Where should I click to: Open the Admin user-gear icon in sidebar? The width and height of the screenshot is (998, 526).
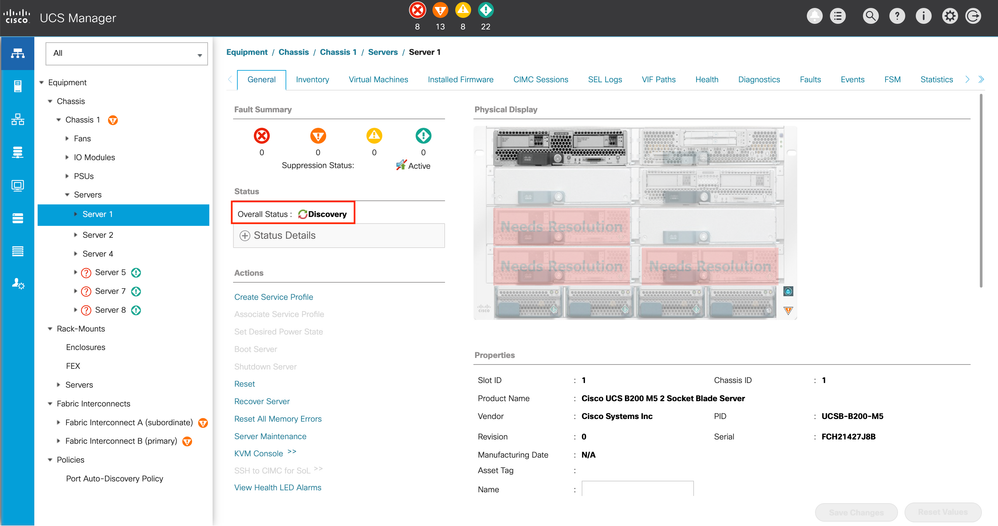pyautogui.click(x=17, y=284)
